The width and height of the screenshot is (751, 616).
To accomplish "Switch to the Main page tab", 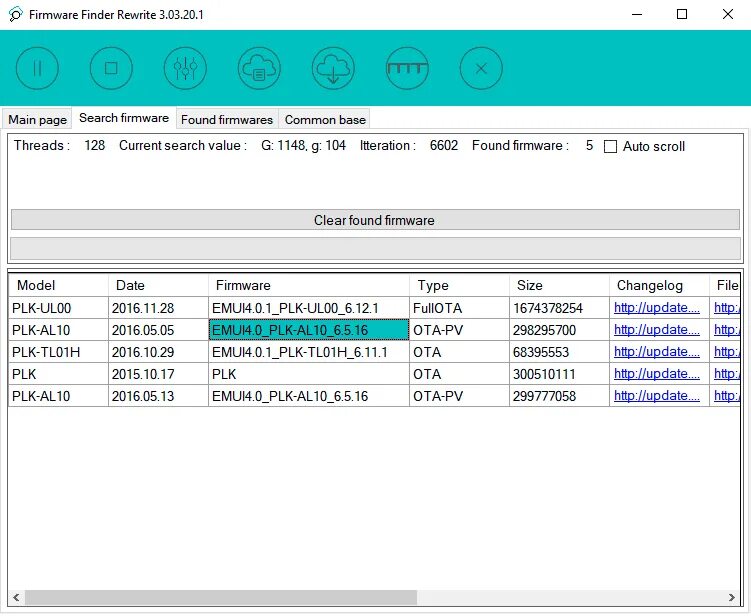I will click(37, 120).
